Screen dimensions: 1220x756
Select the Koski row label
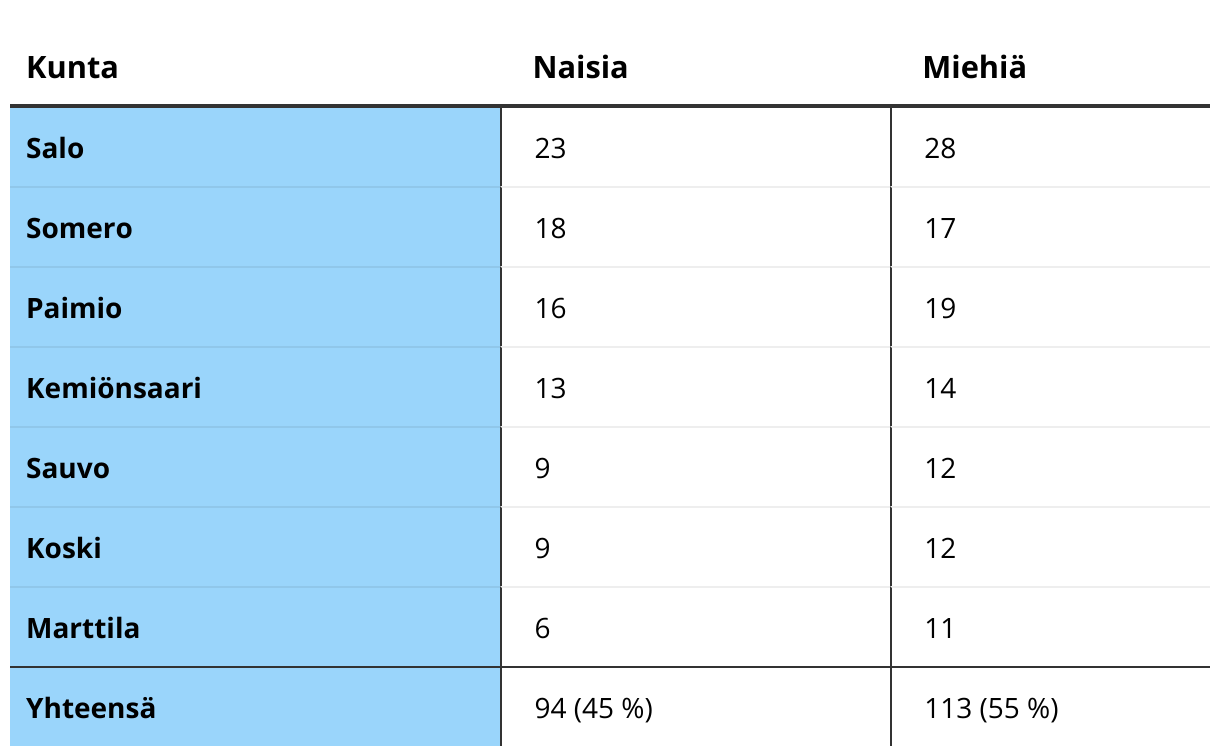[64, 548]
